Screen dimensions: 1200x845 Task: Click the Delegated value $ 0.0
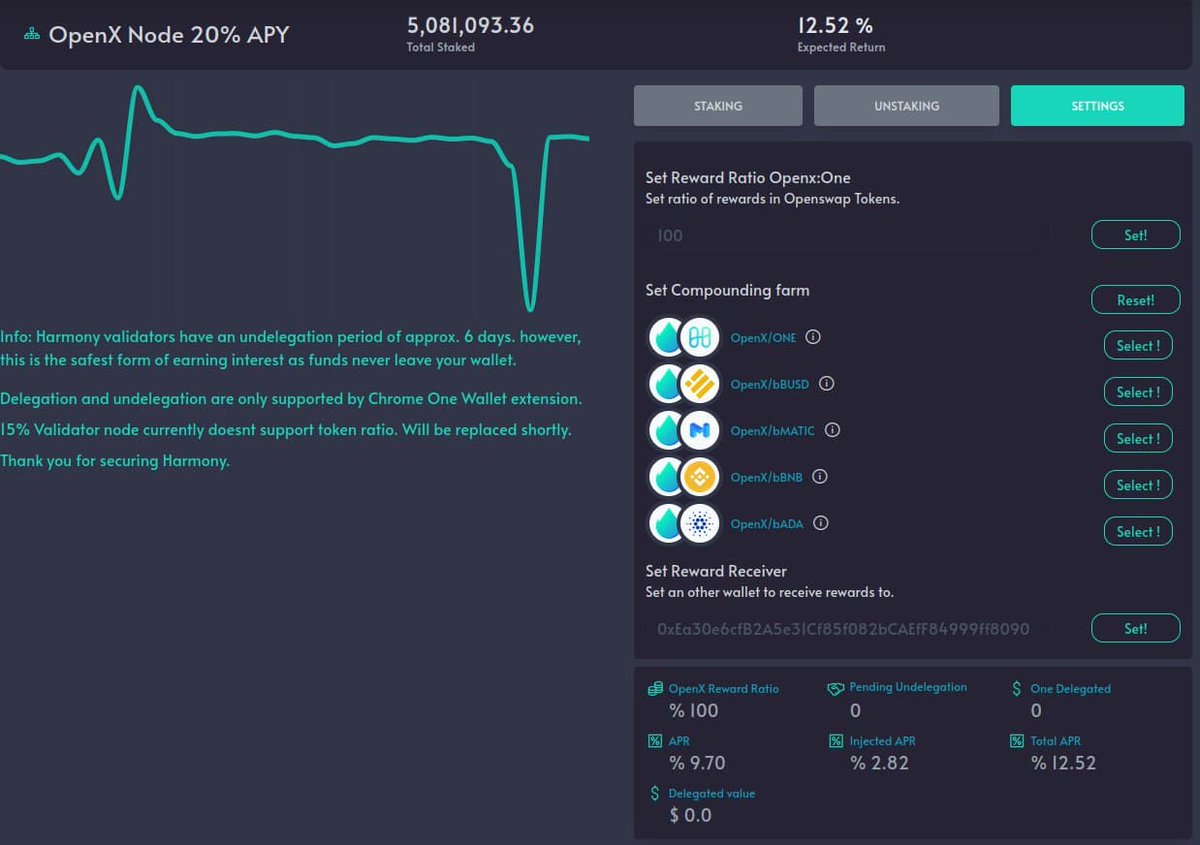coord(691,815)
